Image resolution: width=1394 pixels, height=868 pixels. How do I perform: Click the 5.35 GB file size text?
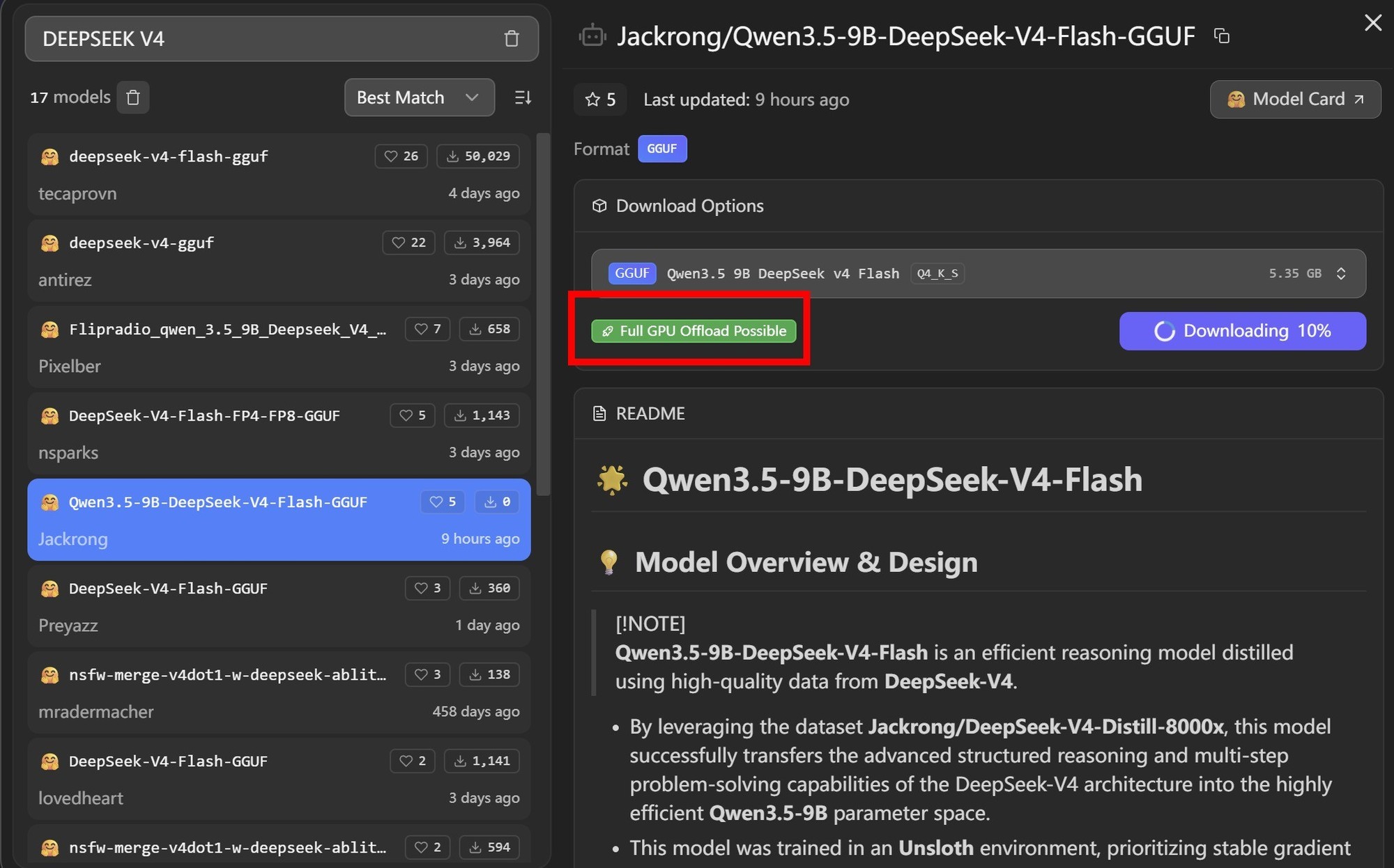[x=1295, y=274]
